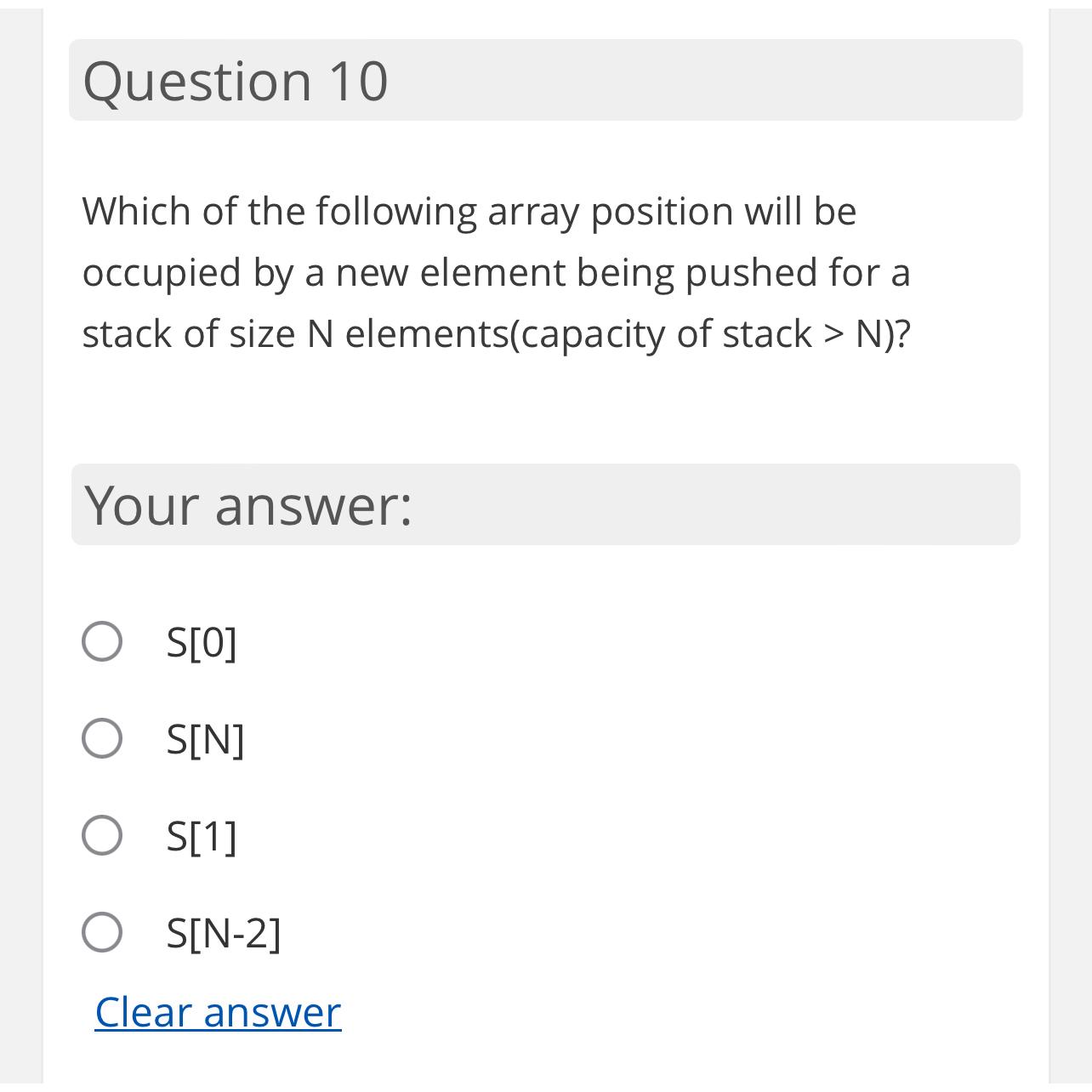Click the S[1] option label
This screenshot has width=1092, height=1092.
coord(202,836)
